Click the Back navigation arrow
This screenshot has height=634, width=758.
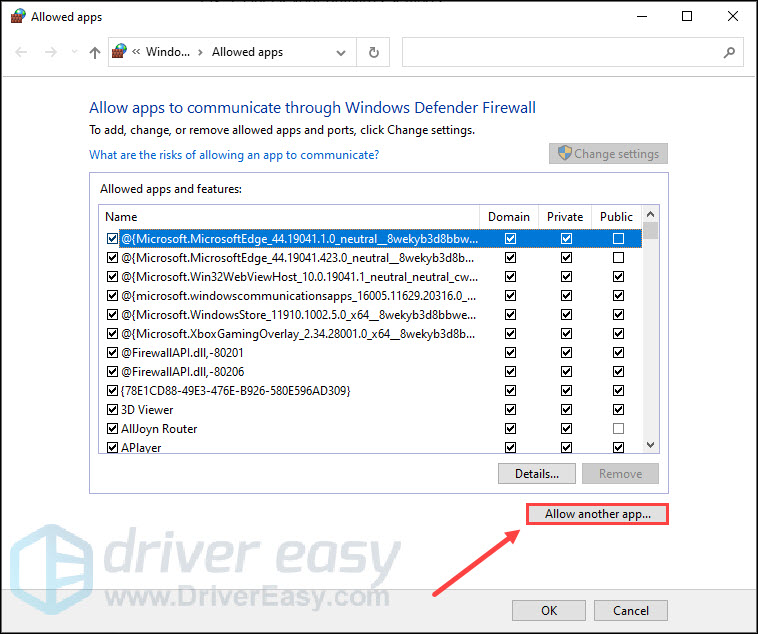coord(21,52)
